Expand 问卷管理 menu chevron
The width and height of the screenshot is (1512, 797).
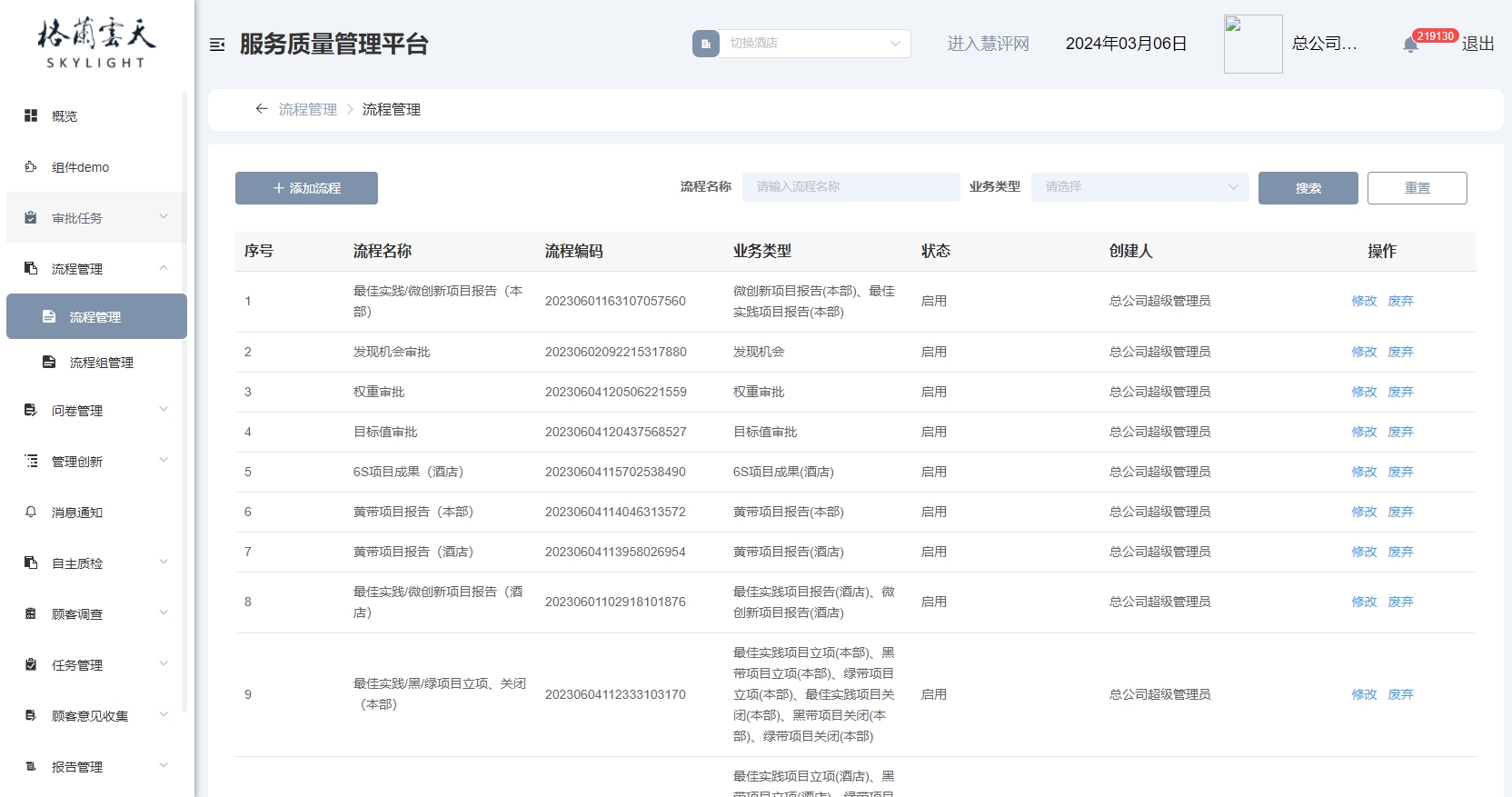pyautogui.click(x=164, y=409)
